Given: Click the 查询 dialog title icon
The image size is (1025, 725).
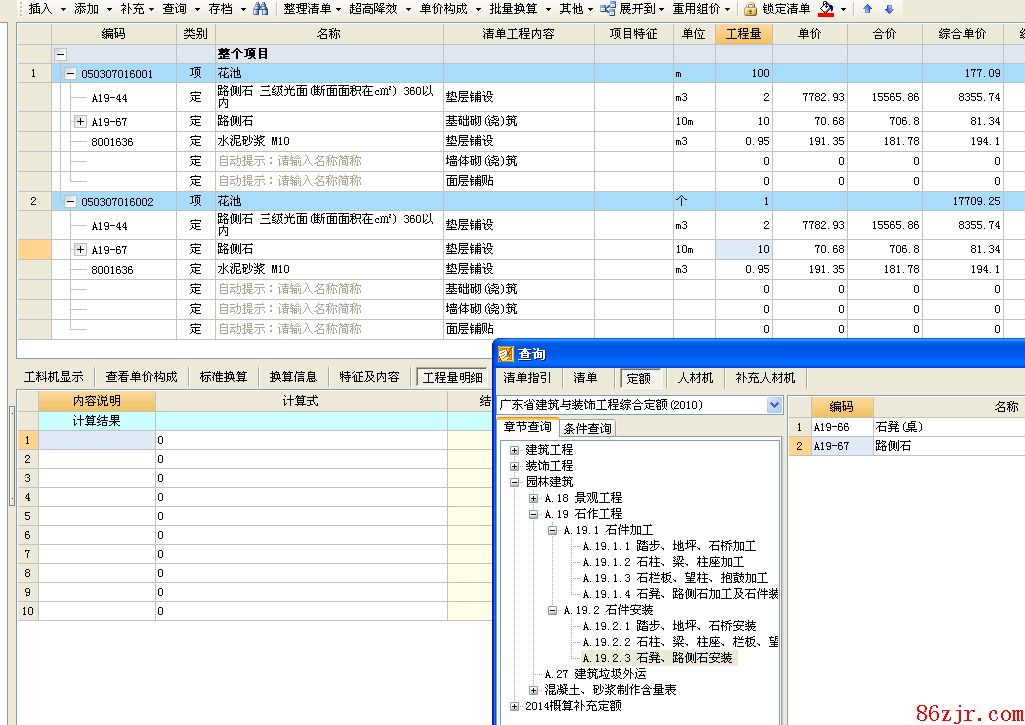Looking at the screenshot, I should pos(506,354).
